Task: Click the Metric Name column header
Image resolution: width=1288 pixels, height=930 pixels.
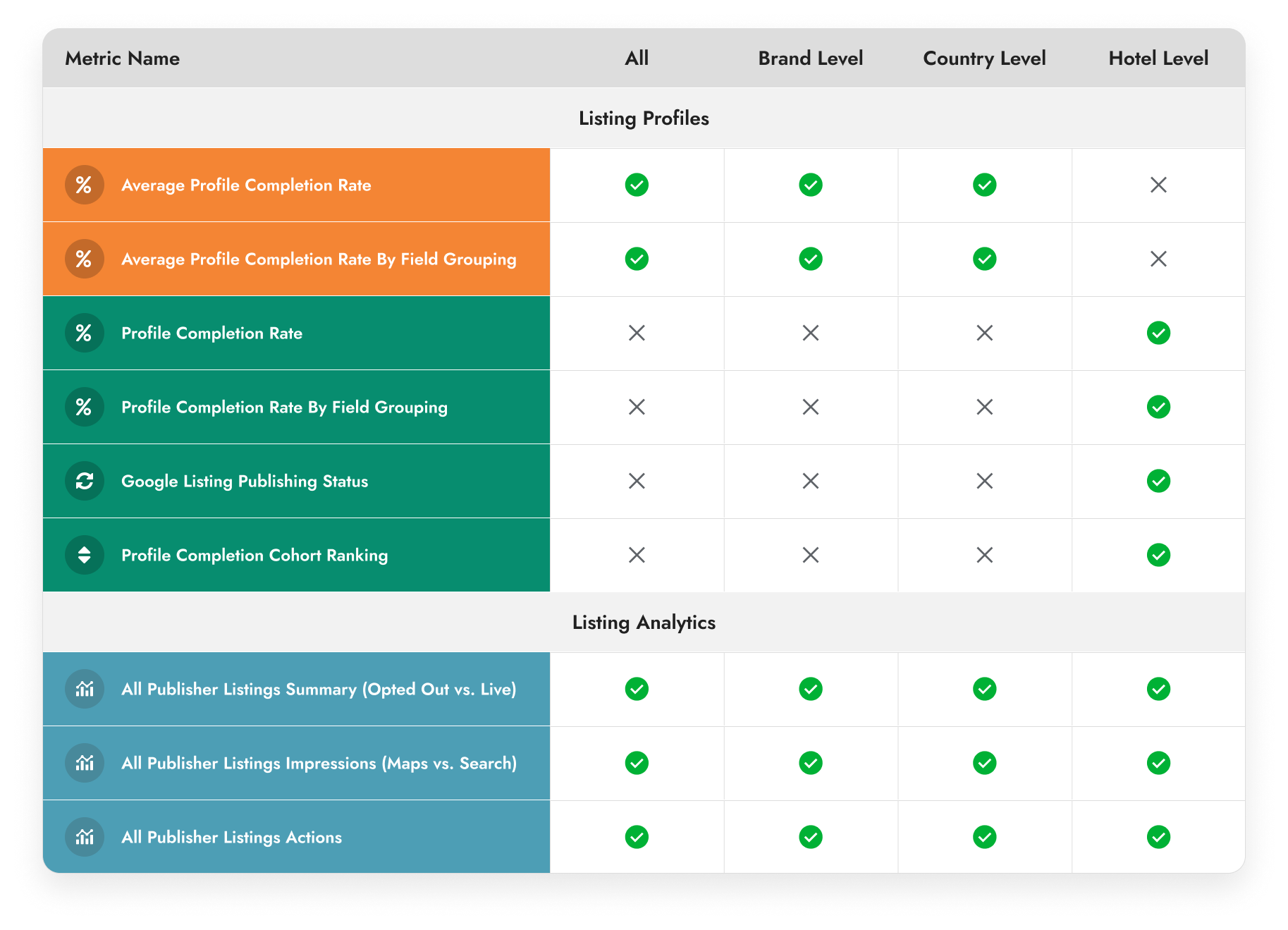Action: click(x=122, y=59)
